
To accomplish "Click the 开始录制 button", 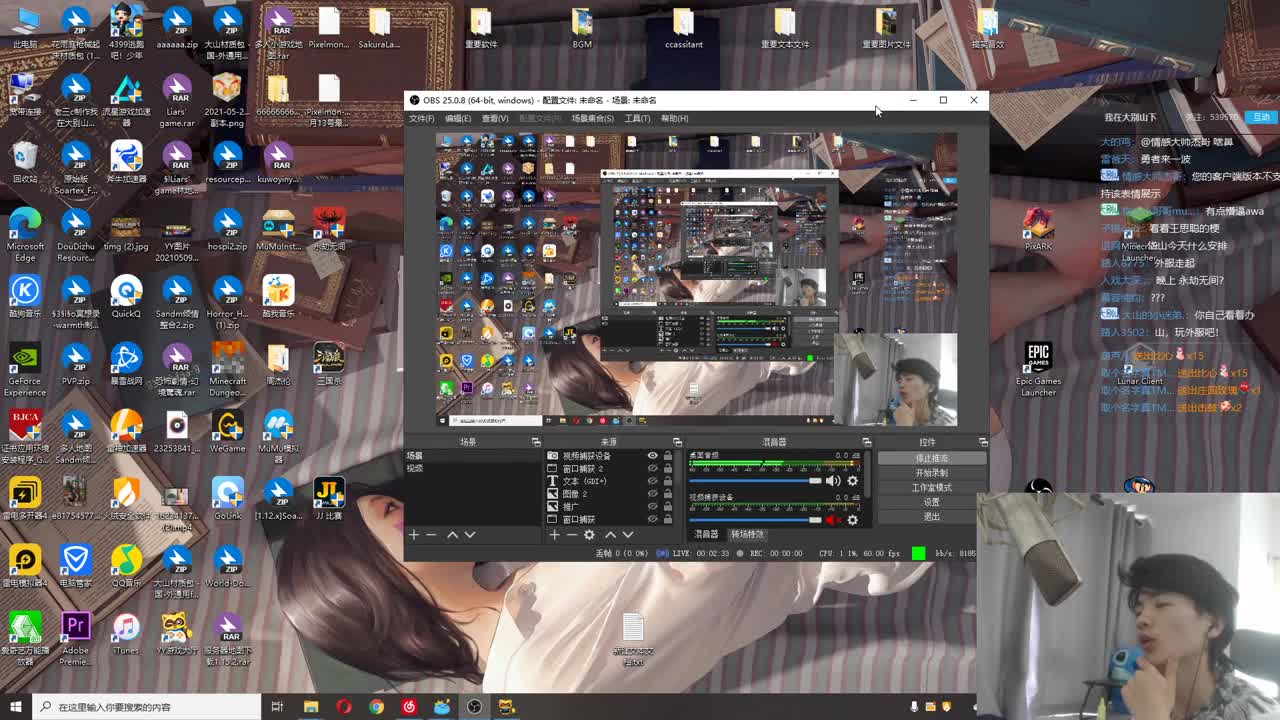I will pyautogui.click(x=932, y=473).
